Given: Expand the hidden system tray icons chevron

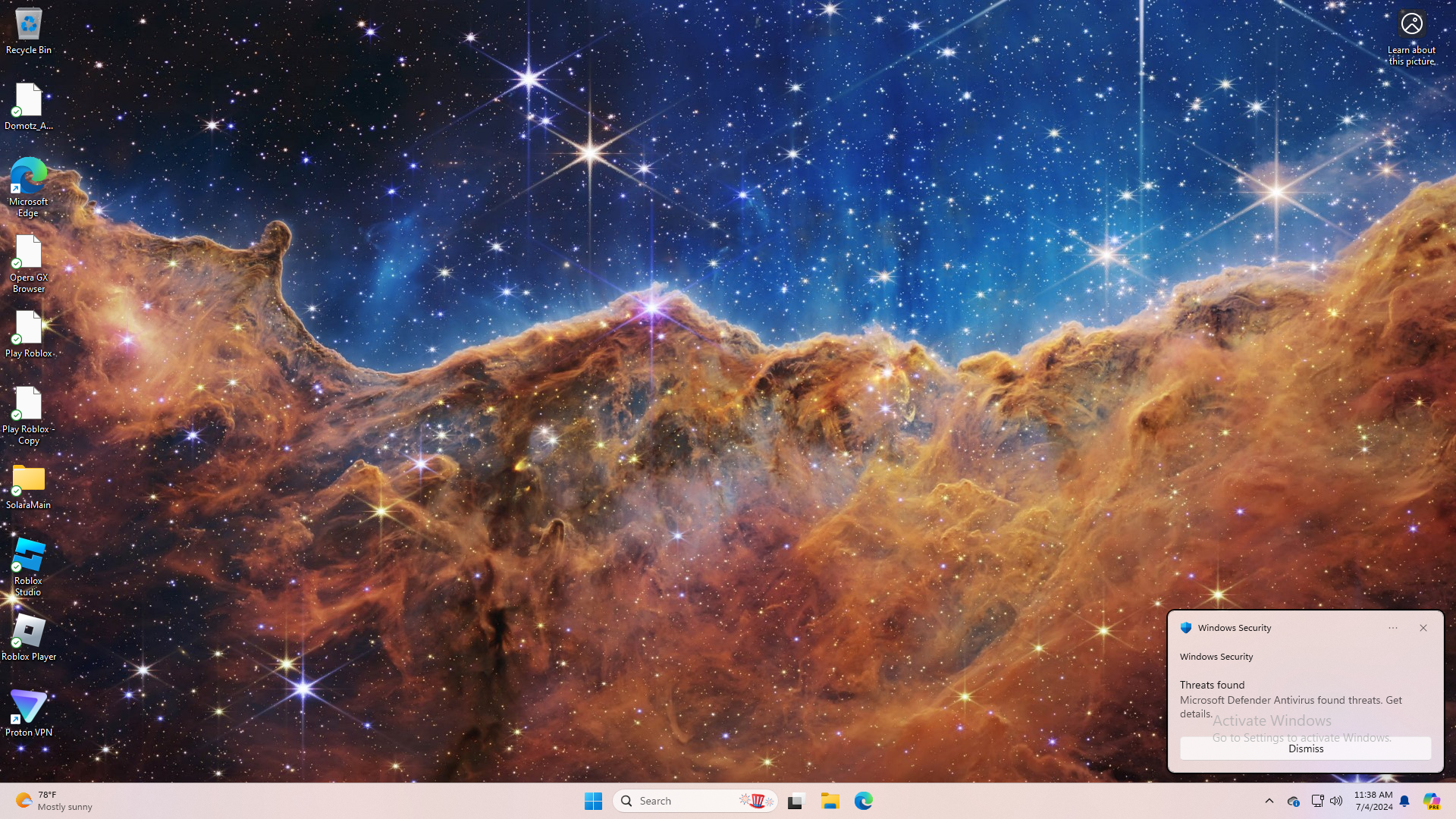Looking at the screenshot, I should click(1269, 801).
